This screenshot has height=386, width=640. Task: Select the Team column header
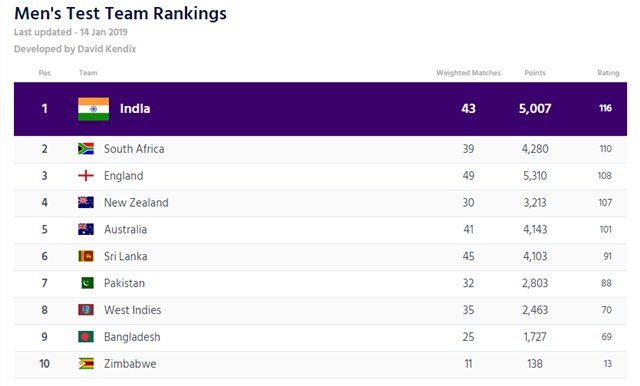pyautogui.click(x=88, y=73)
